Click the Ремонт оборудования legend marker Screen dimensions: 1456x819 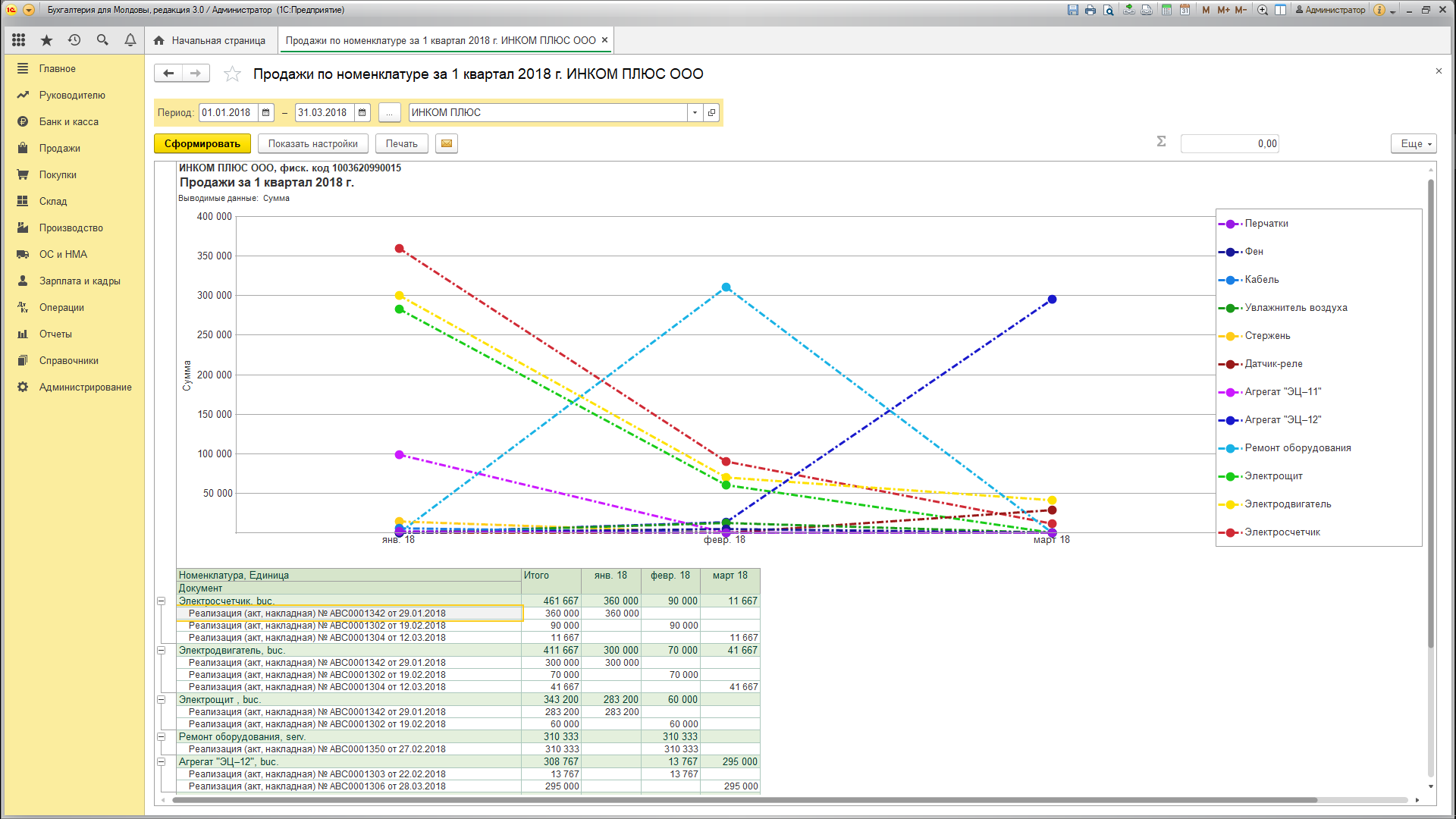coord(1230,448)
